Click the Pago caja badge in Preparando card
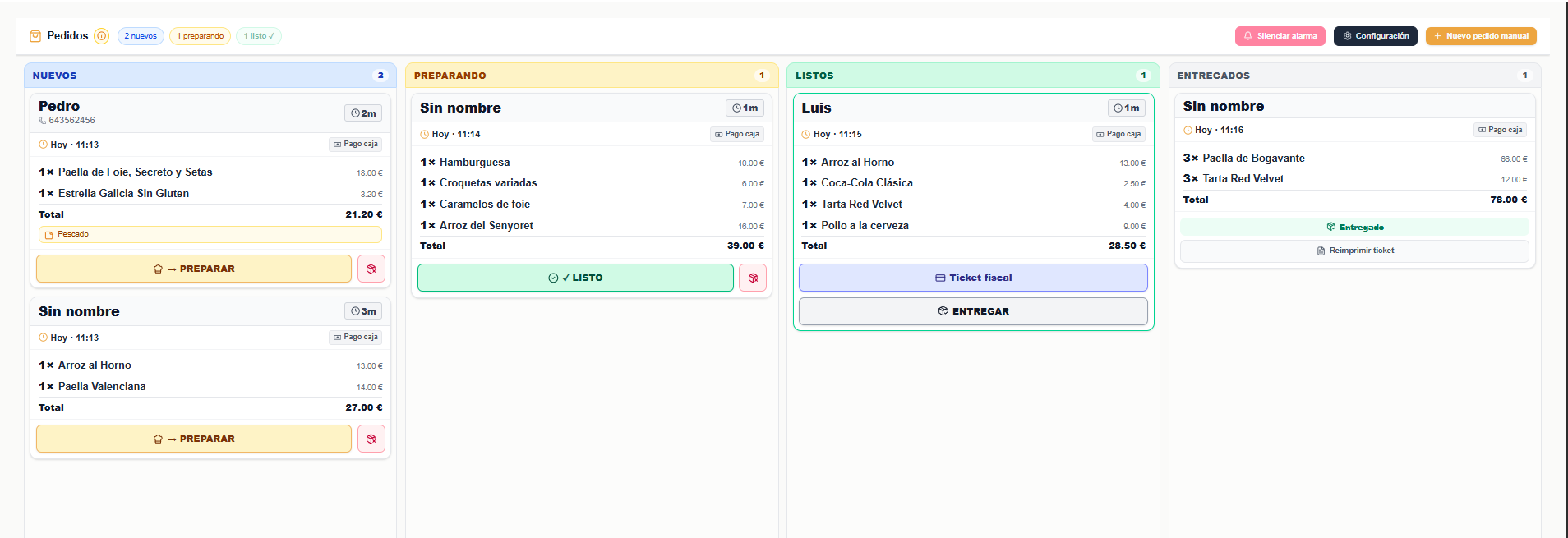Image resolution: width=1568 pixels, height=538 pixels. pos(737,134)
